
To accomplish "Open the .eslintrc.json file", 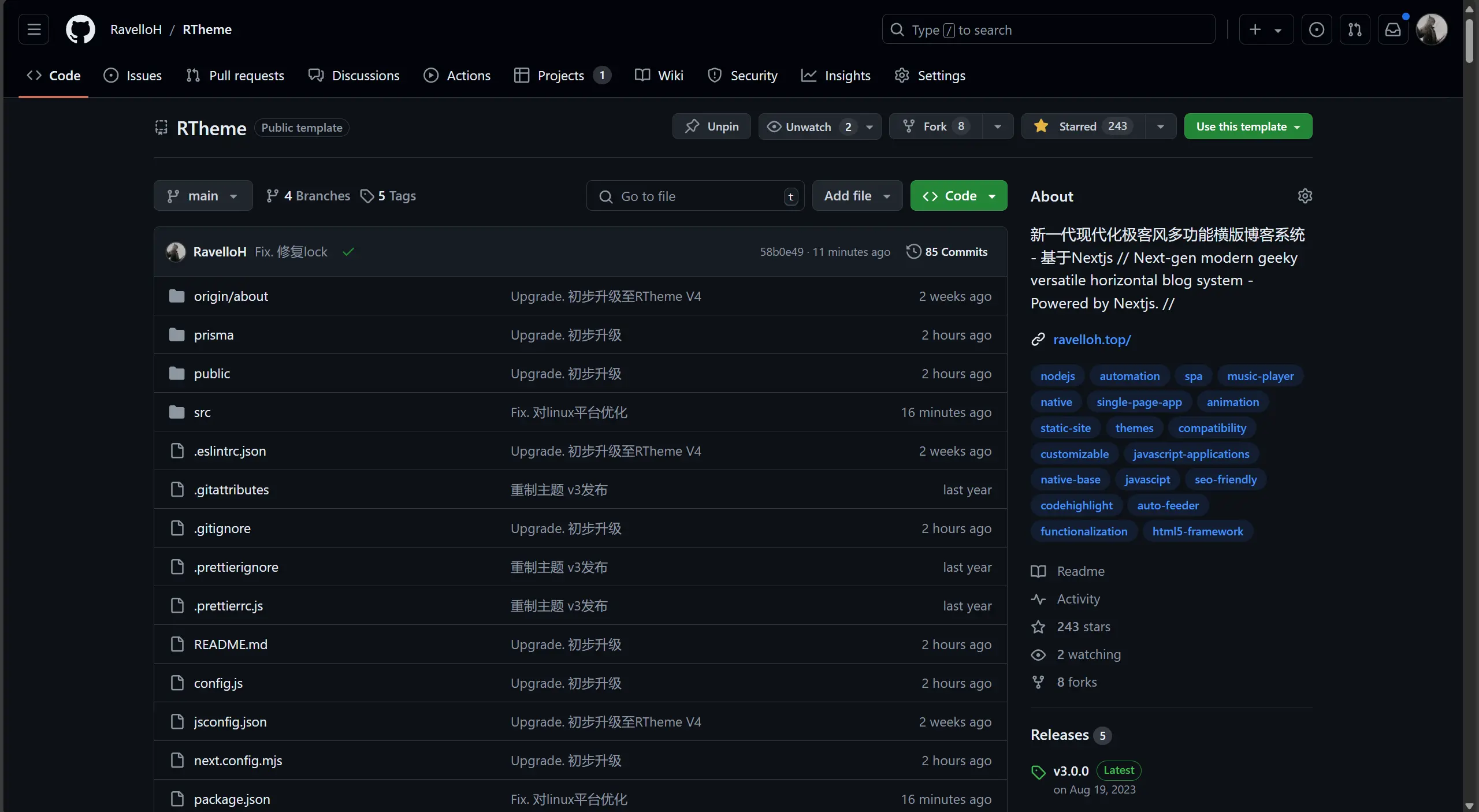I will [230, 451].
